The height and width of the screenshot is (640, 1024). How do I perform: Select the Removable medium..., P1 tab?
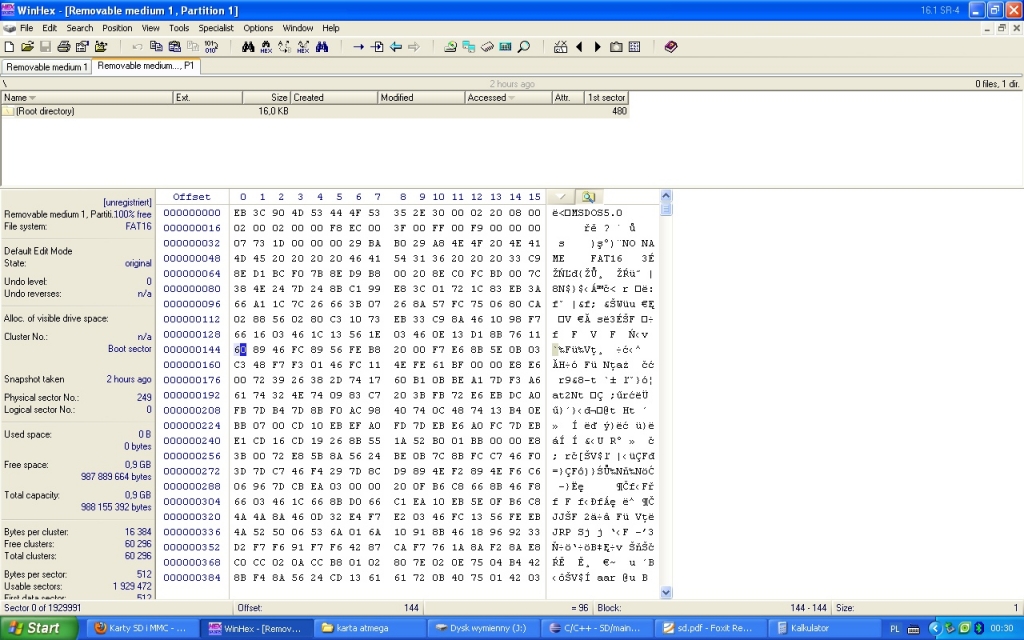click(146, 66)
